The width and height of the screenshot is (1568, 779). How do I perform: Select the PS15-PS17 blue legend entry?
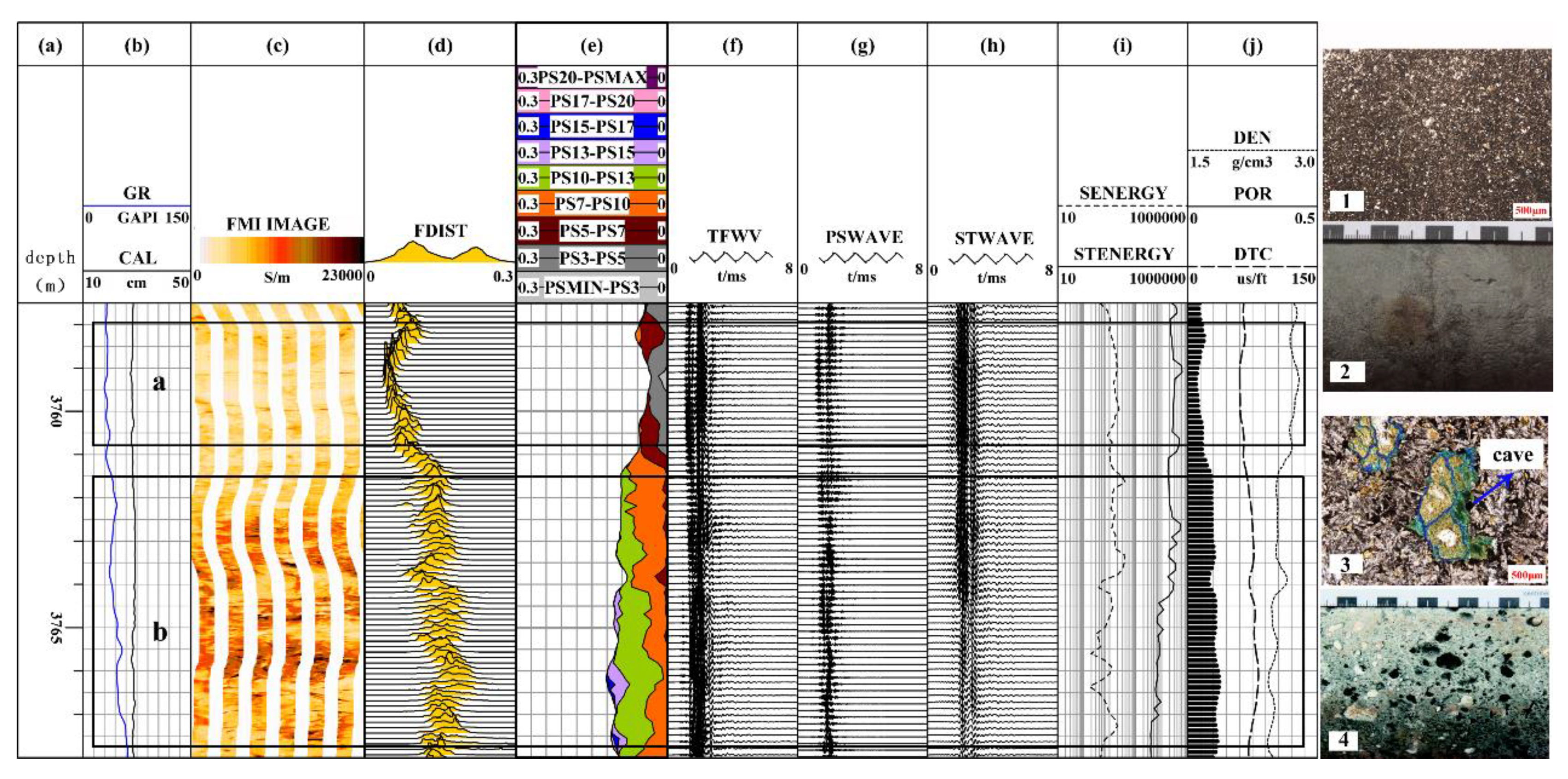592,127
